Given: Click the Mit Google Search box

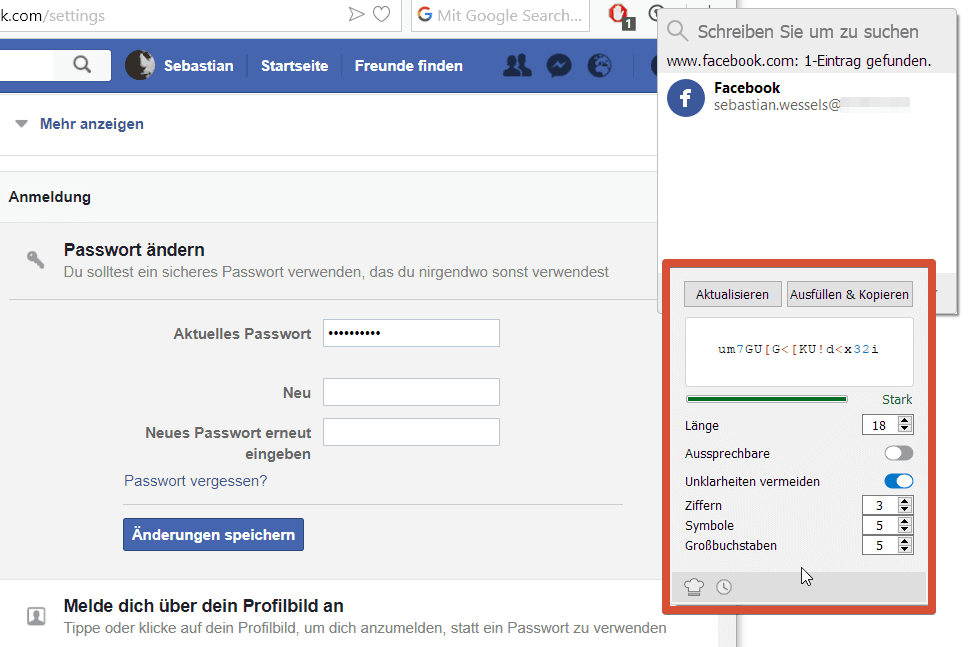Looking at the screenshot, I should click(501, 15).
